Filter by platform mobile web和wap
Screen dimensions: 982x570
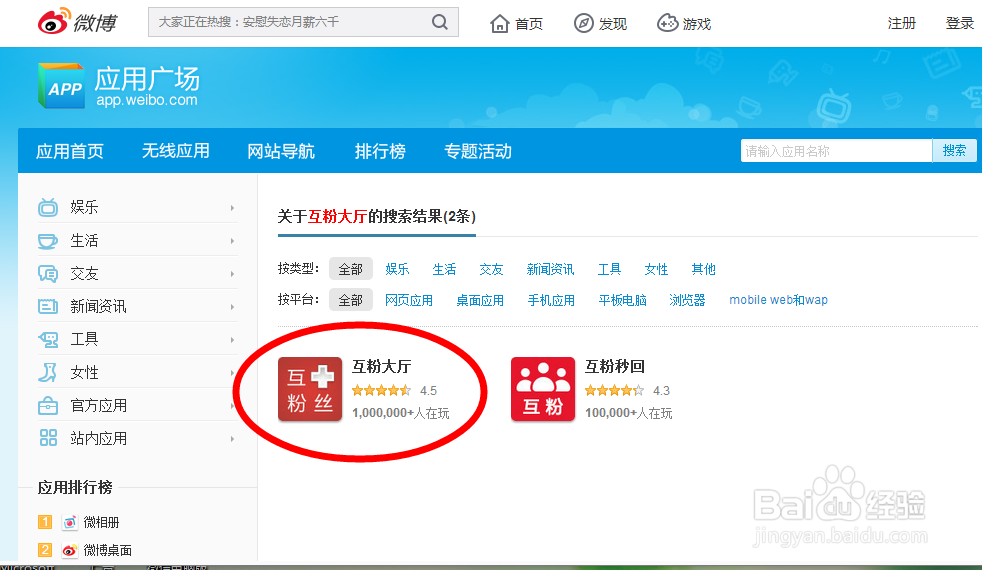778,300
